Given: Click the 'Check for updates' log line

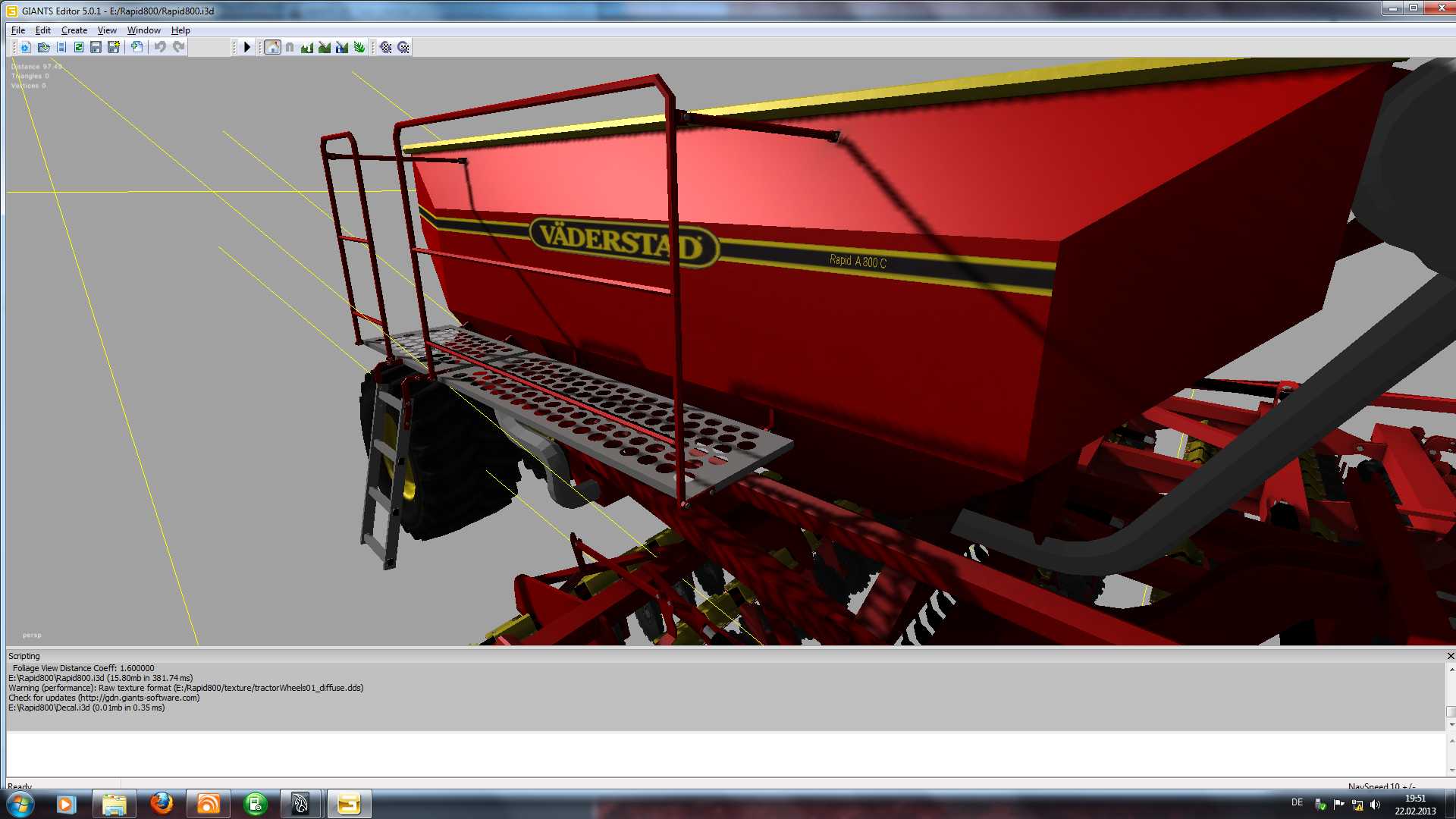Looking at the screenshot, I should coord(104,698).
